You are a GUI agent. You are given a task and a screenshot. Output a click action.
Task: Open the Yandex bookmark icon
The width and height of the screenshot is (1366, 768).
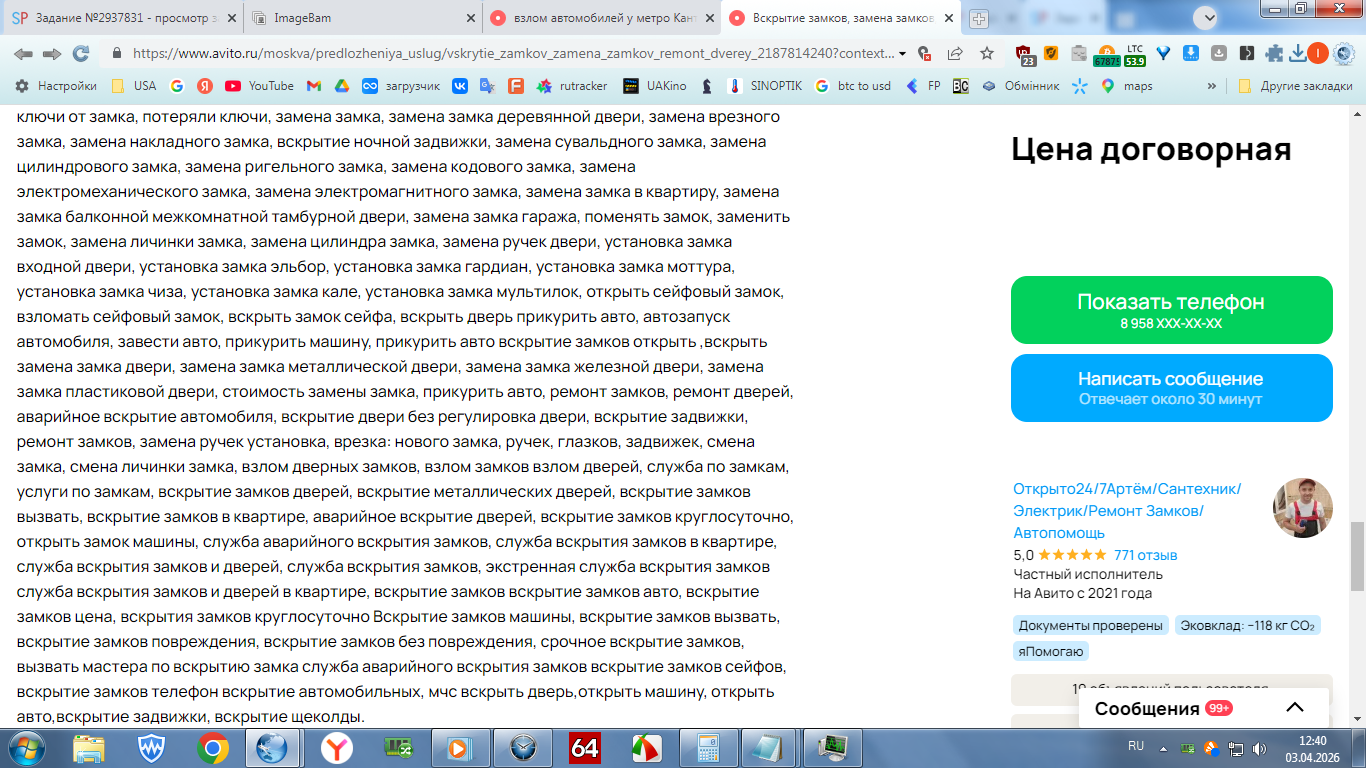tap(204, 86)
